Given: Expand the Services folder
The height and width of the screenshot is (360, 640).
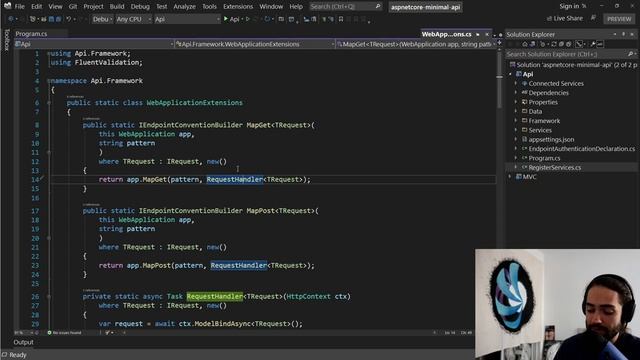Looking at the screenshot, I should coord(516,130).
